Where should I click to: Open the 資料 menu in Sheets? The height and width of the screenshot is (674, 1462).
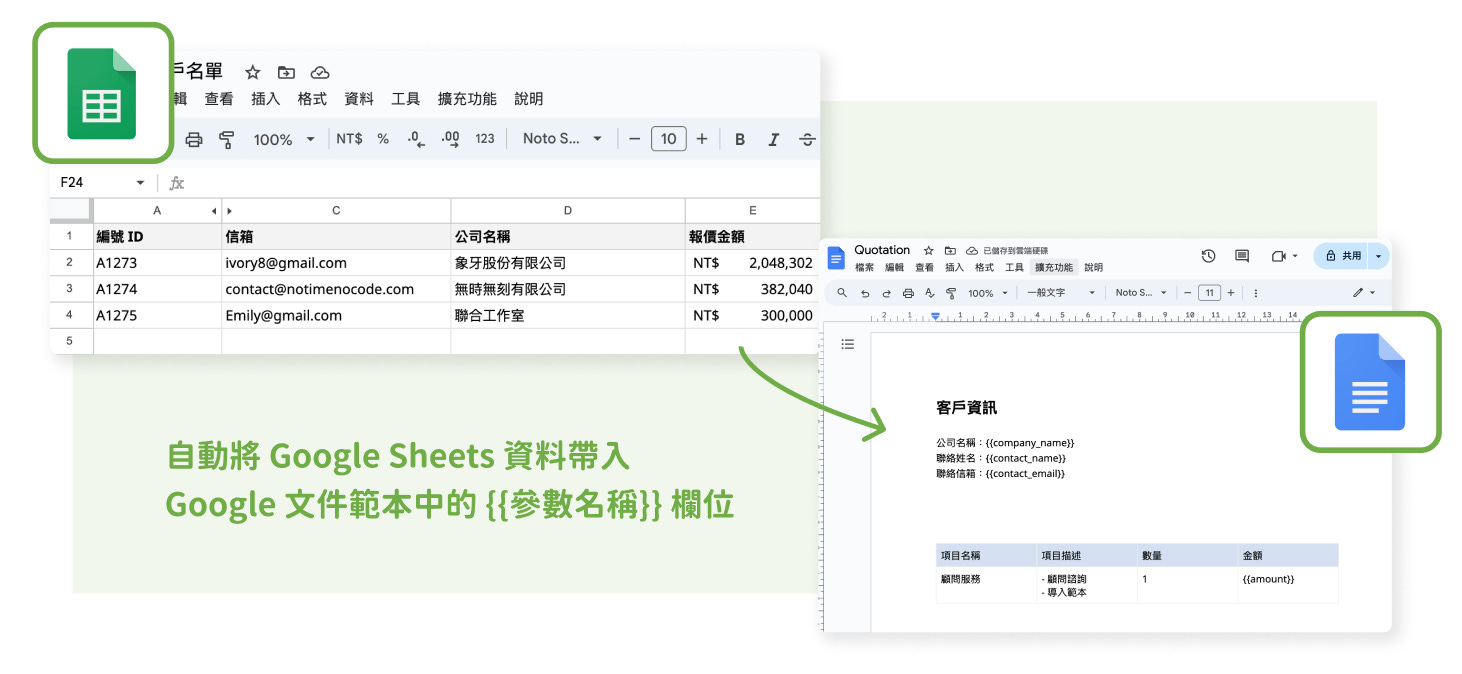pyautogui.click(x=359, y=99)
